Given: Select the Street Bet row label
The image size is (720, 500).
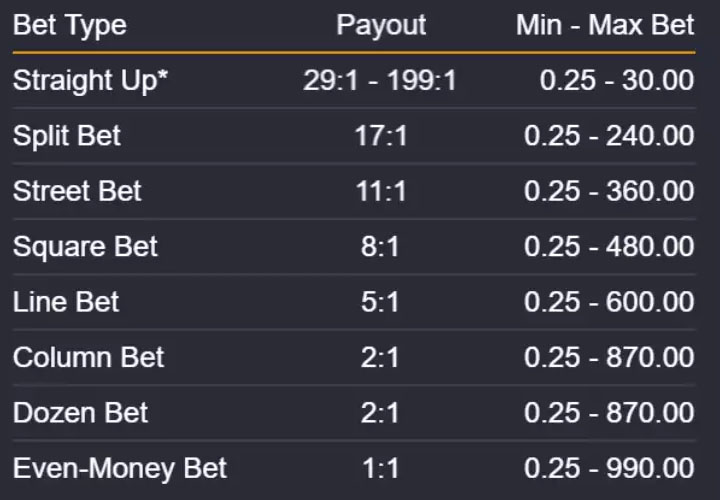Looking at the screenshot, I should coord(77,191).
